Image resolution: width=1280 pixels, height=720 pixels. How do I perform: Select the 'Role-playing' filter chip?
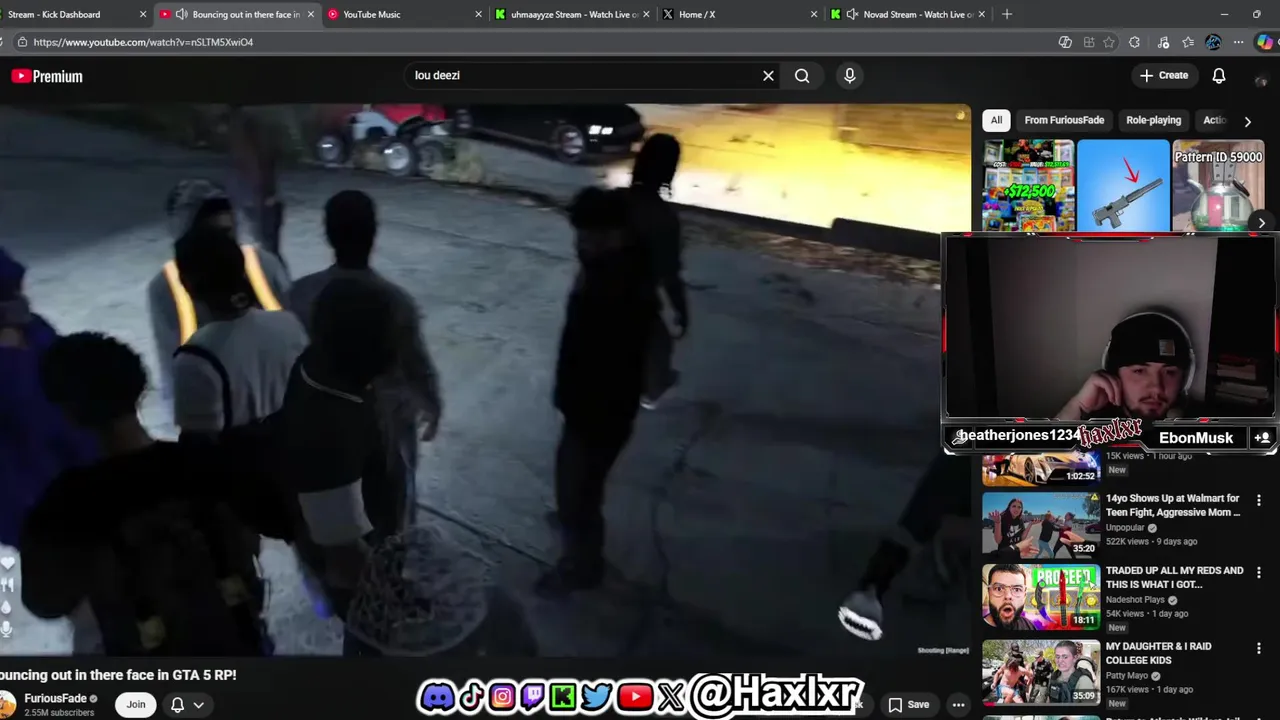tap(1153, 120)
